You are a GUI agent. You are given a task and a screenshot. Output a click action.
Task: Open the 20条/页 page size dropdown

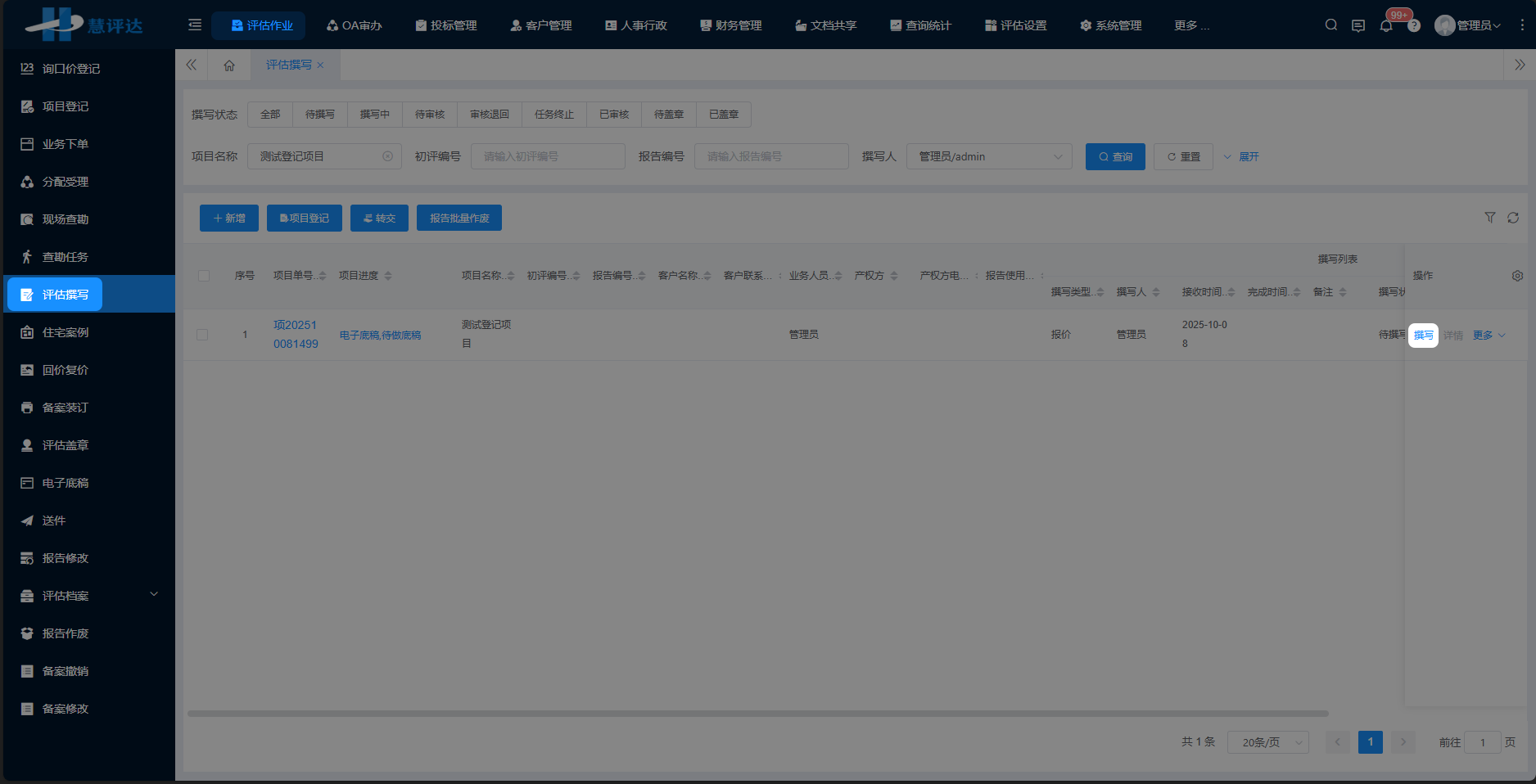click(1267, 742)
